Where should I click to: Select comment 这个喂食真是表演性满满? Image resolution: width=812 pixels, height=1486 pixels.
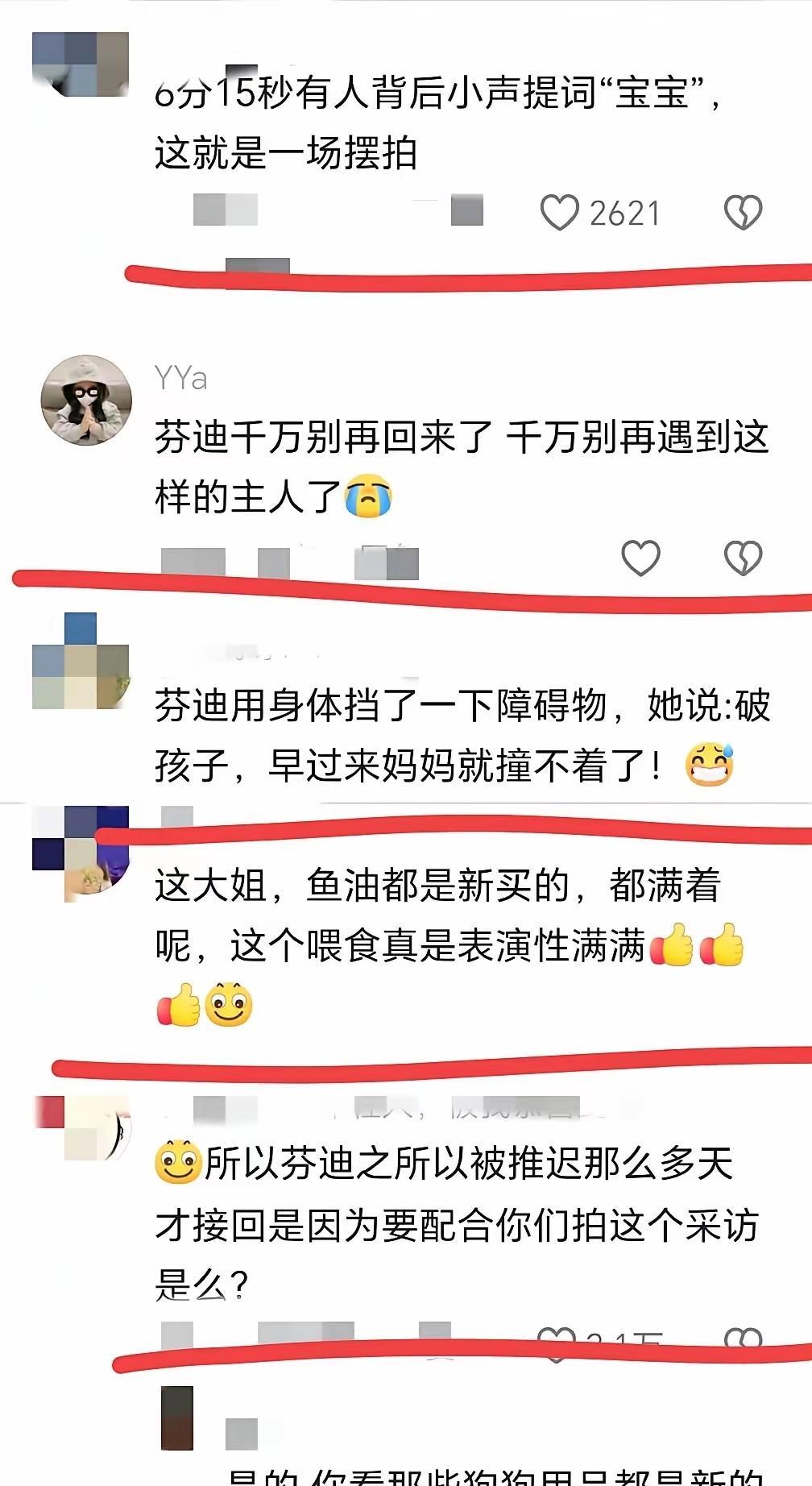437,945
